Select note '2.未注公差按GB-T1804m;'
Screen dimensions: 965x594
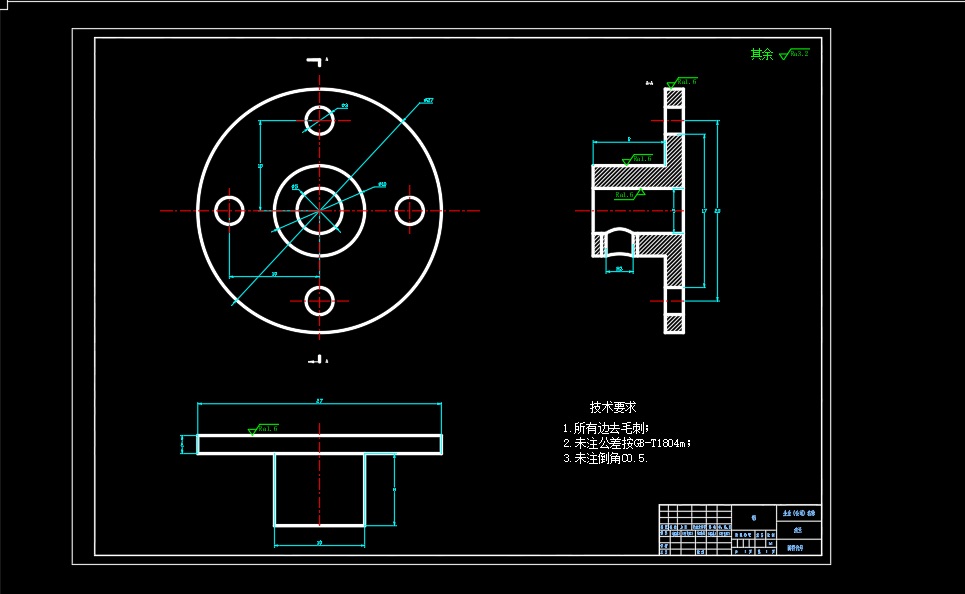627,443
